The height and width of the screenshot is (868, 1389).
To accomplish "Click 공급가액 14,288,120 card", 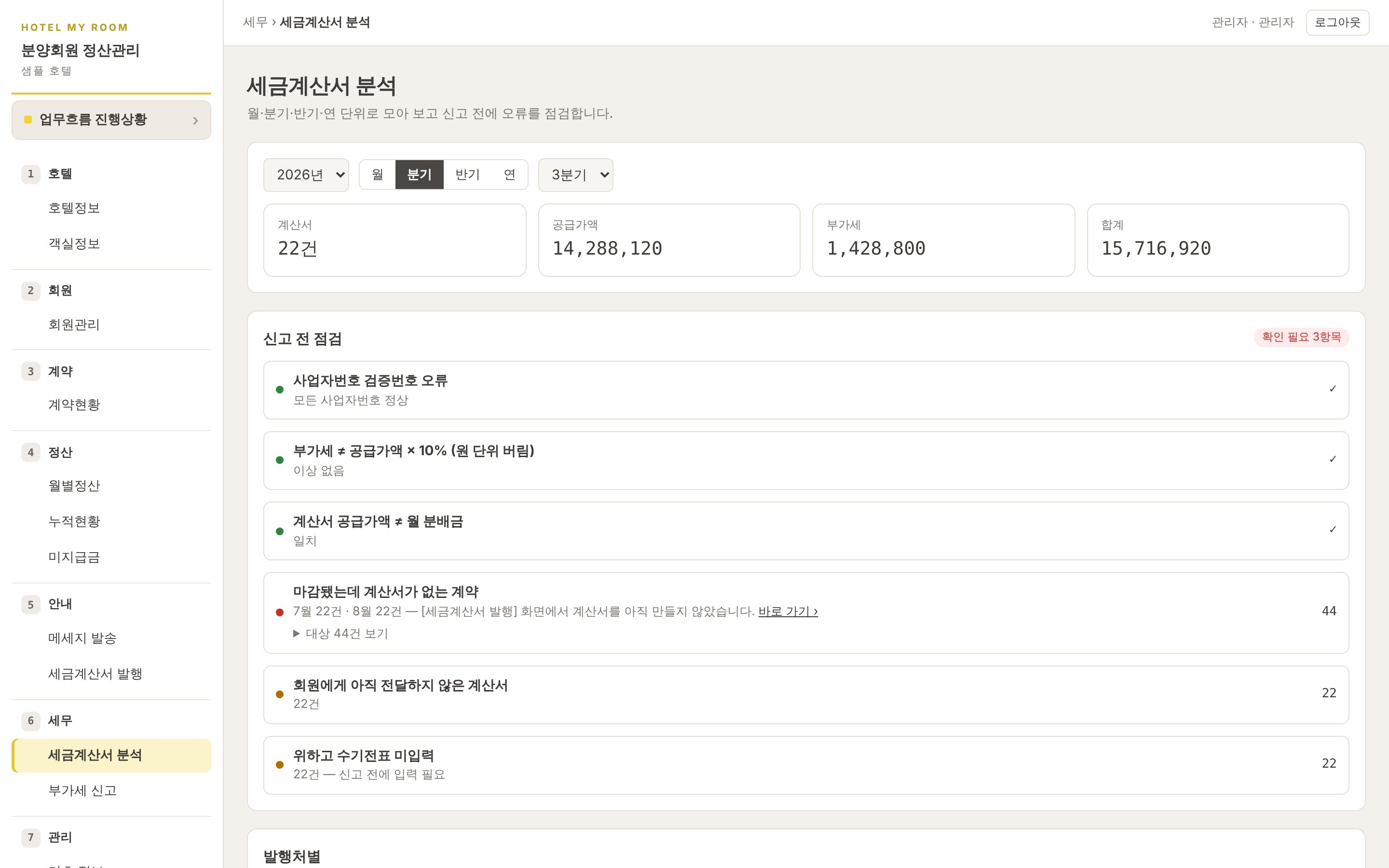I will point(669,240).
